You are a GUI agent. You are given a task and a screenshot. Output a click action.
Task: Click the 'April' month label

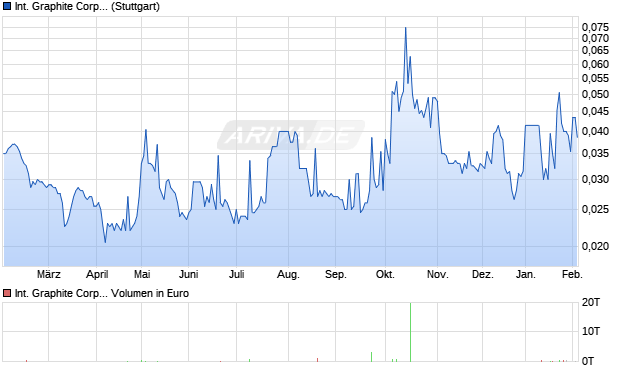pyautogui.click(x=97, y=274)
